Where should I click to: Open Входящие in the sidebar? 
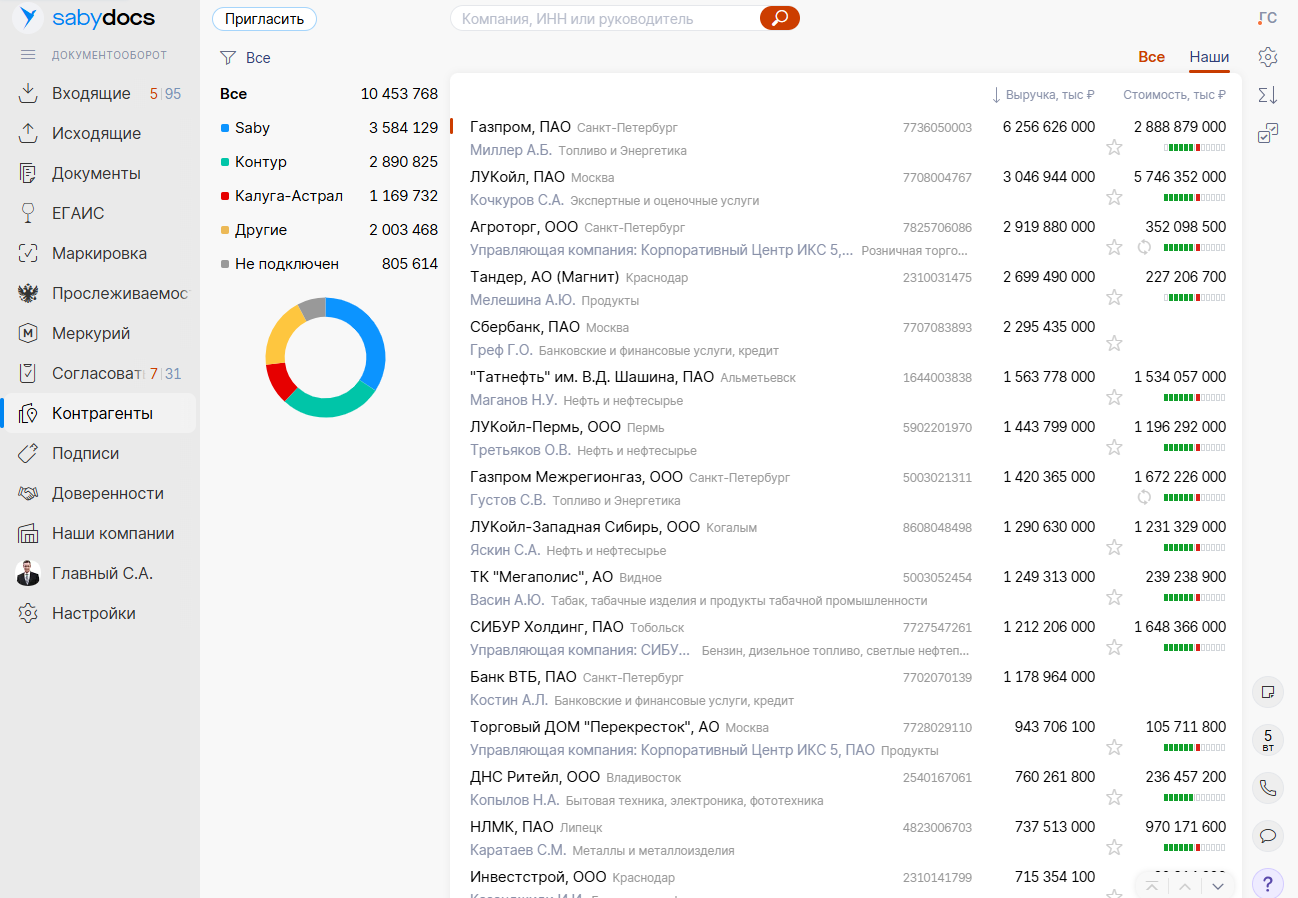coord(91,93)
